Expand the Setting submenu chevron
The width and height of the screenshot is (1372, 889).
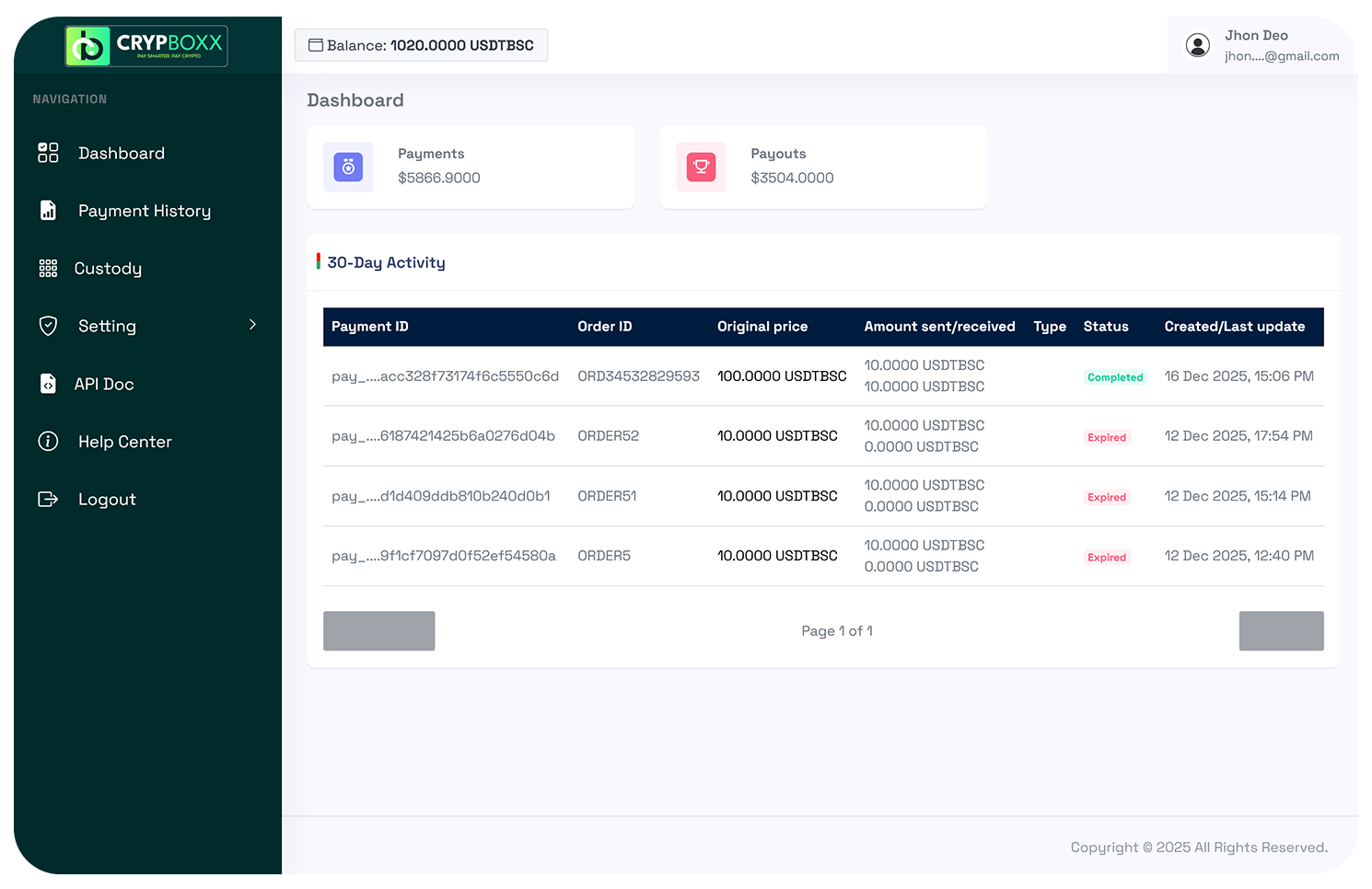[x=252, y=325]
